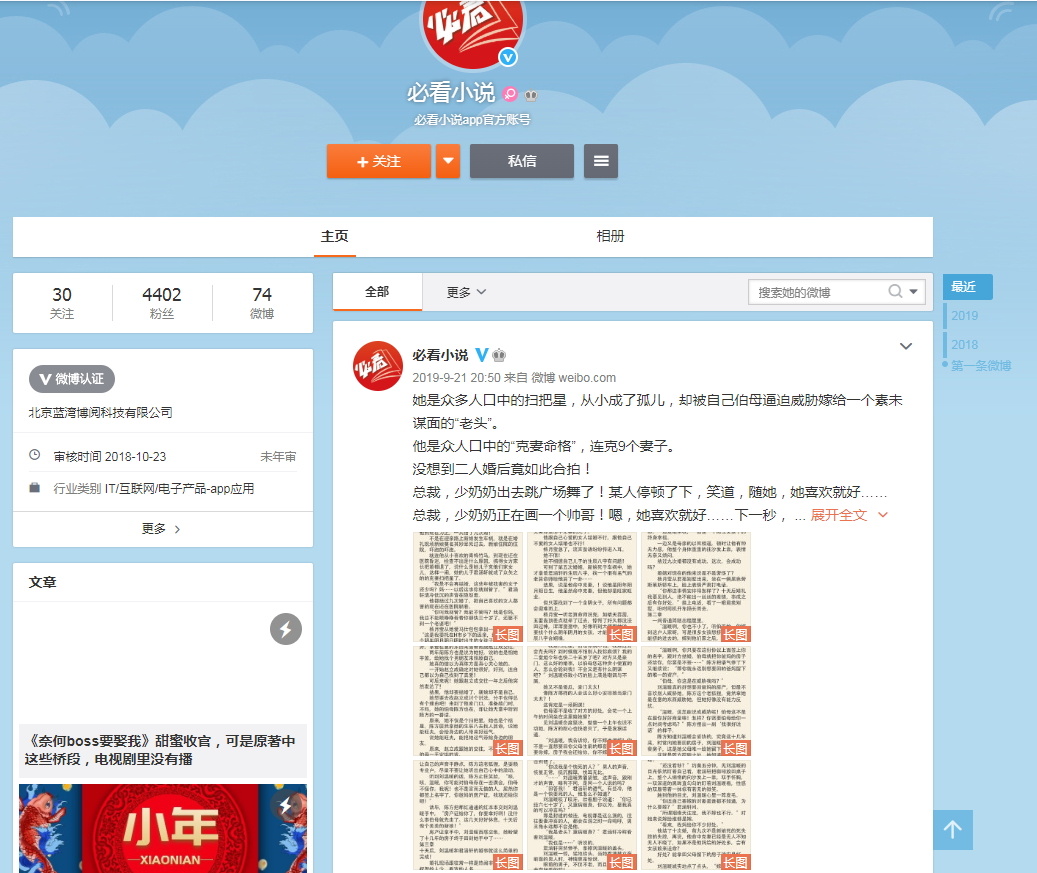The height and width of the screenshot is (873, 1037).
Task: Click the pink badge next to profile name
Action: tap(510, 94)
